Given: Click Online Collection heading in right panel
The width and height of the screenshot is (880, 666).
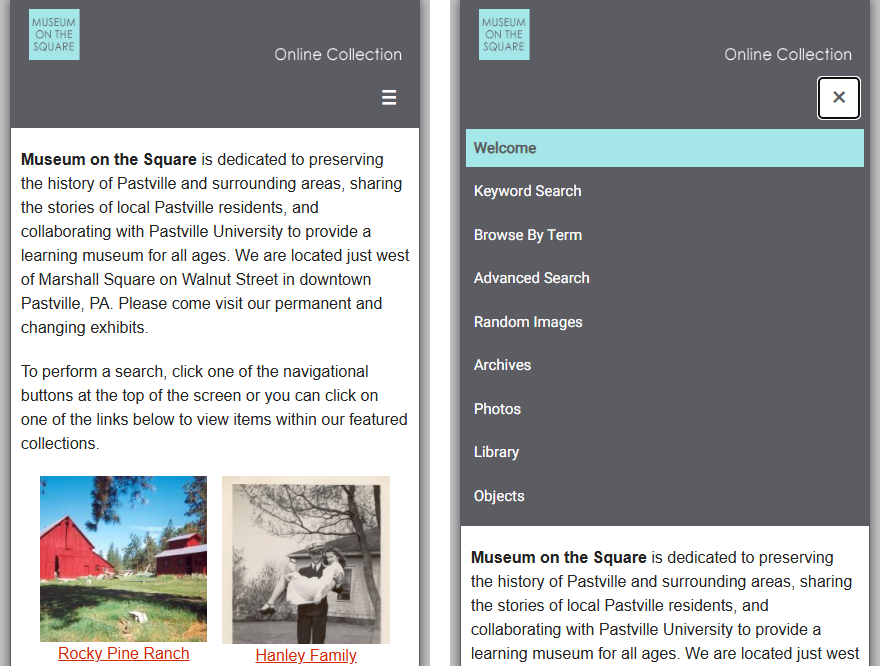Looking at the screenshot, I should [x=788, y=54].
